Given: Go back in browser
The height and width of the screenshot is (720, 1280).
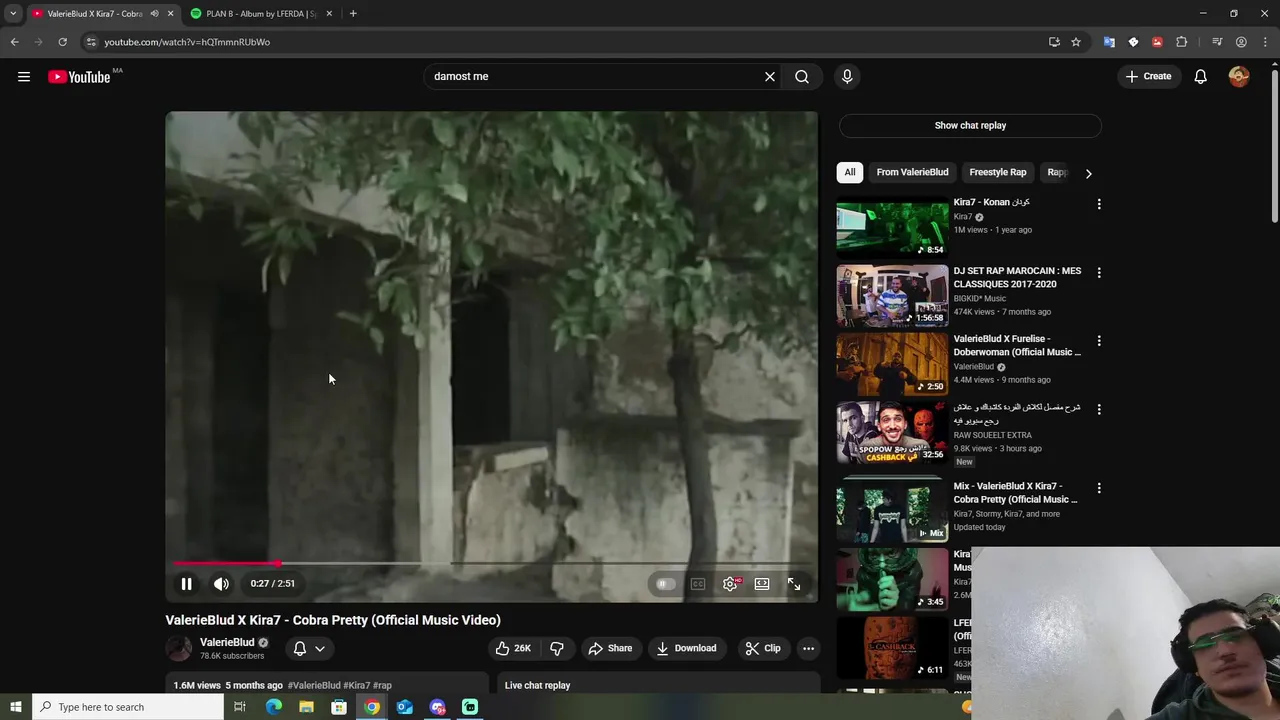Looking at the screenshot, I should [14, 42].
